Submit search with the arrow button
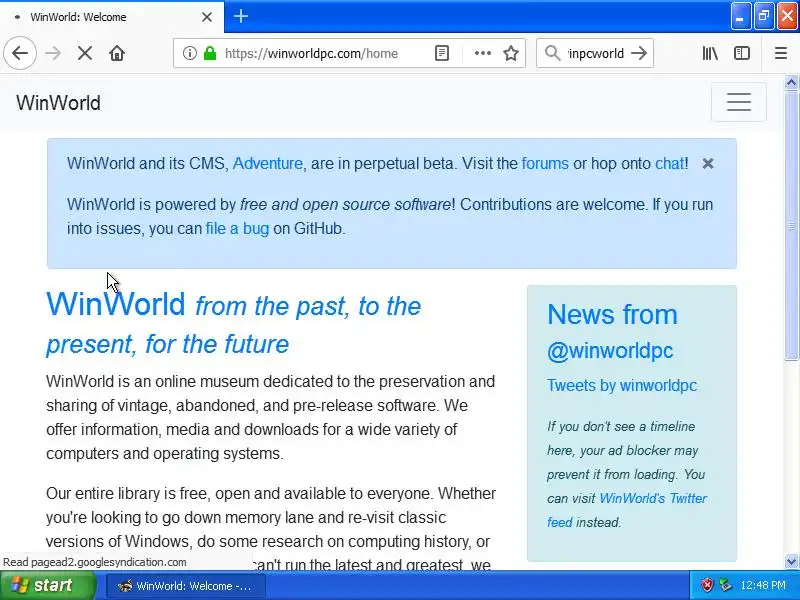This screenshot has height=600, width=800. tap(639, 53)
